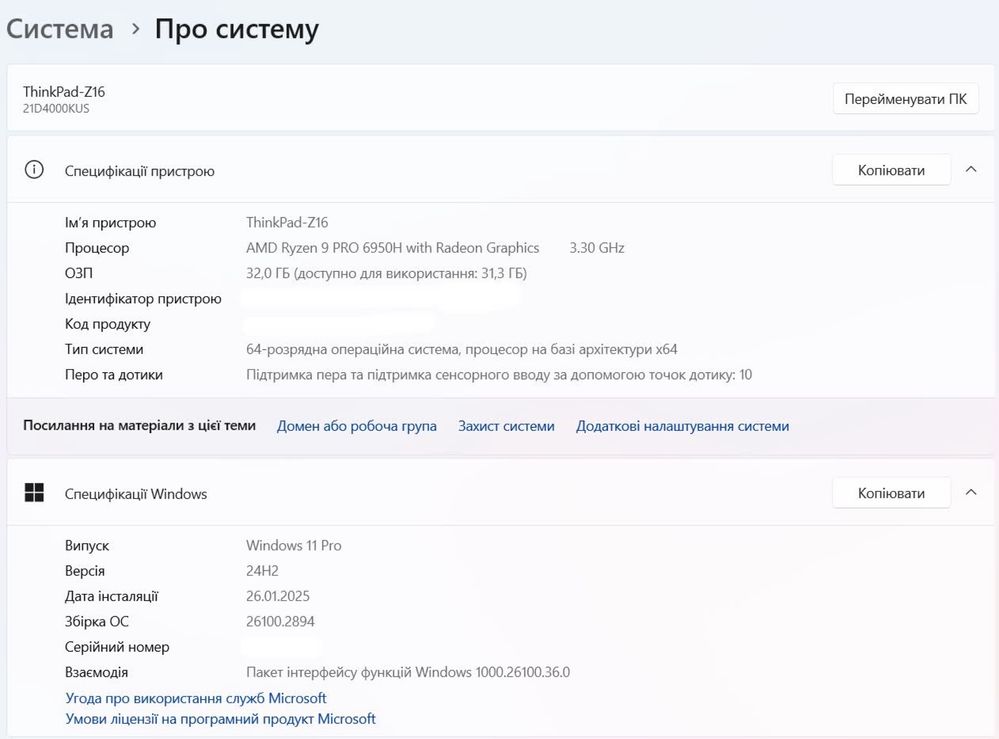Collapse the Специфікації пристрою section

(x=971, y=169)
